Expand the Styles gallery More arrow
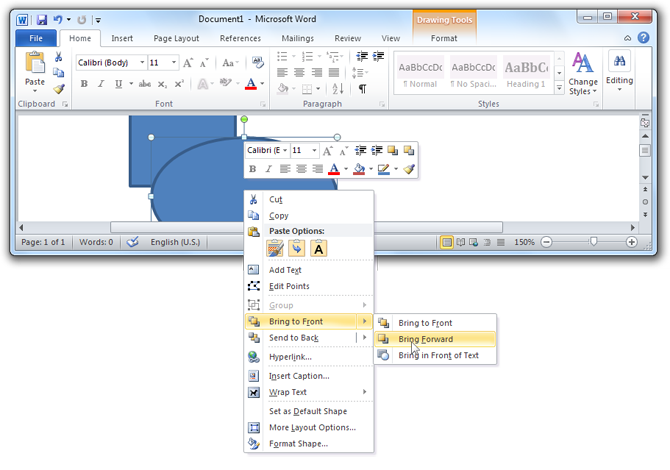Image resolution: width=670 pixels, height=470 pixels. tap(559, 88)
